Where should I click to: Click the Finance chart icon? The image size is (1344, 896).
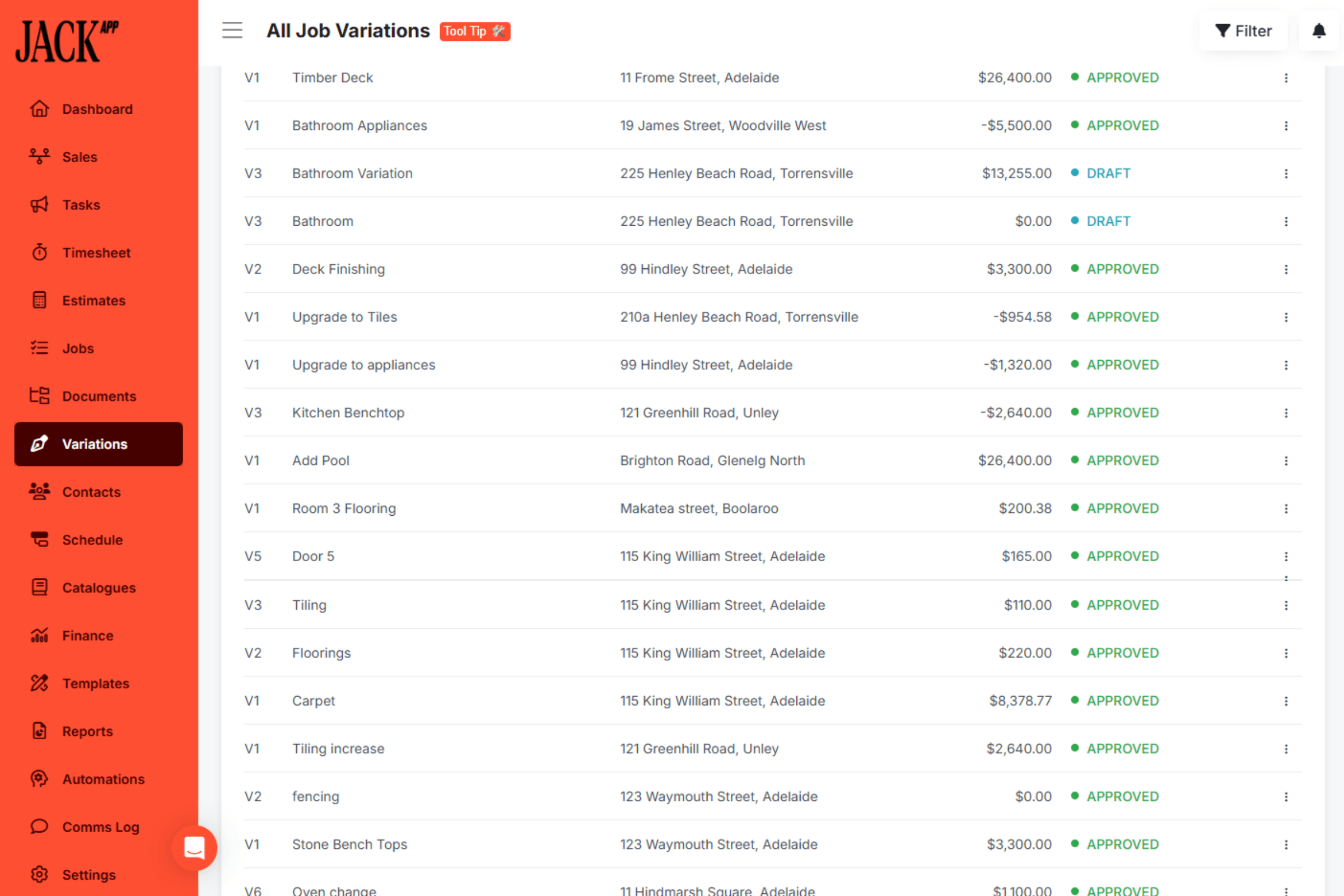[x=39, y=636]
